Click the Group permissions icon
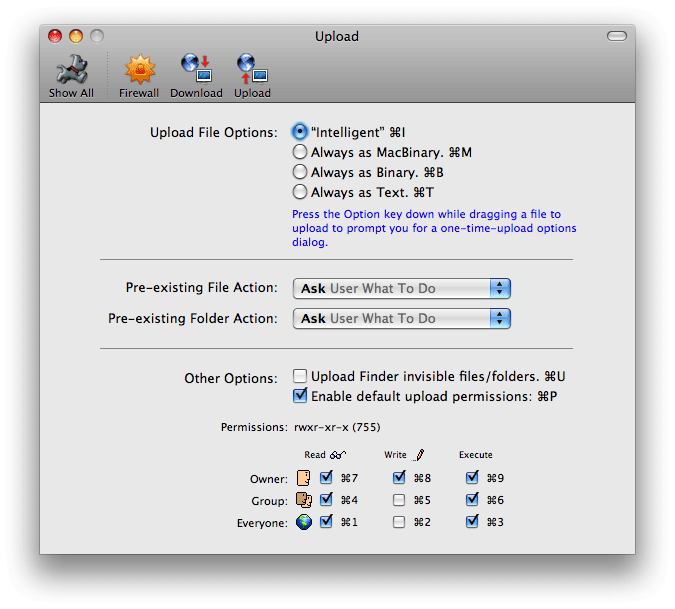Viewport: 675px width, 609px height. tap(304, 500)
